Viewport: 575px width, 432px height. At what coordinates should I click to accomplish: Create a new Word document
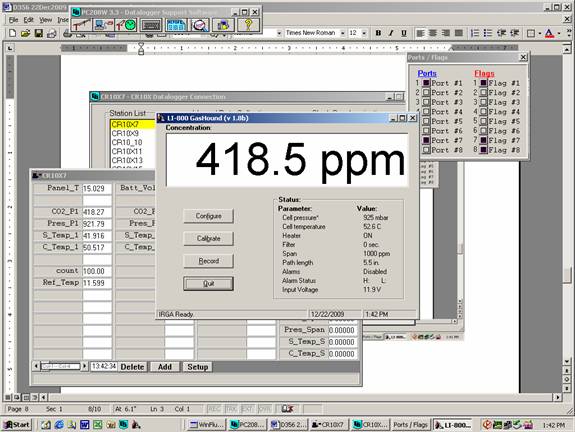pos(12,34)
